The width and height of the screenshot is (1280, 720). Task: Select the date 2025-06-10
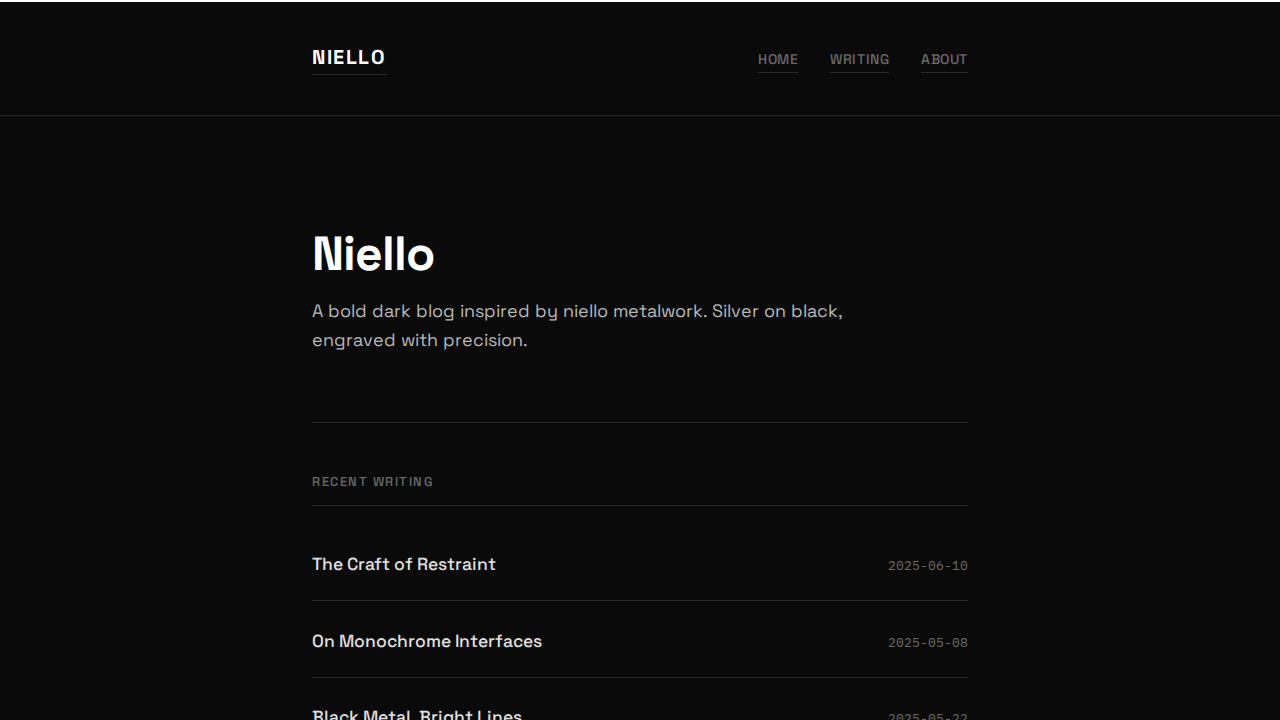pos(928,565)
